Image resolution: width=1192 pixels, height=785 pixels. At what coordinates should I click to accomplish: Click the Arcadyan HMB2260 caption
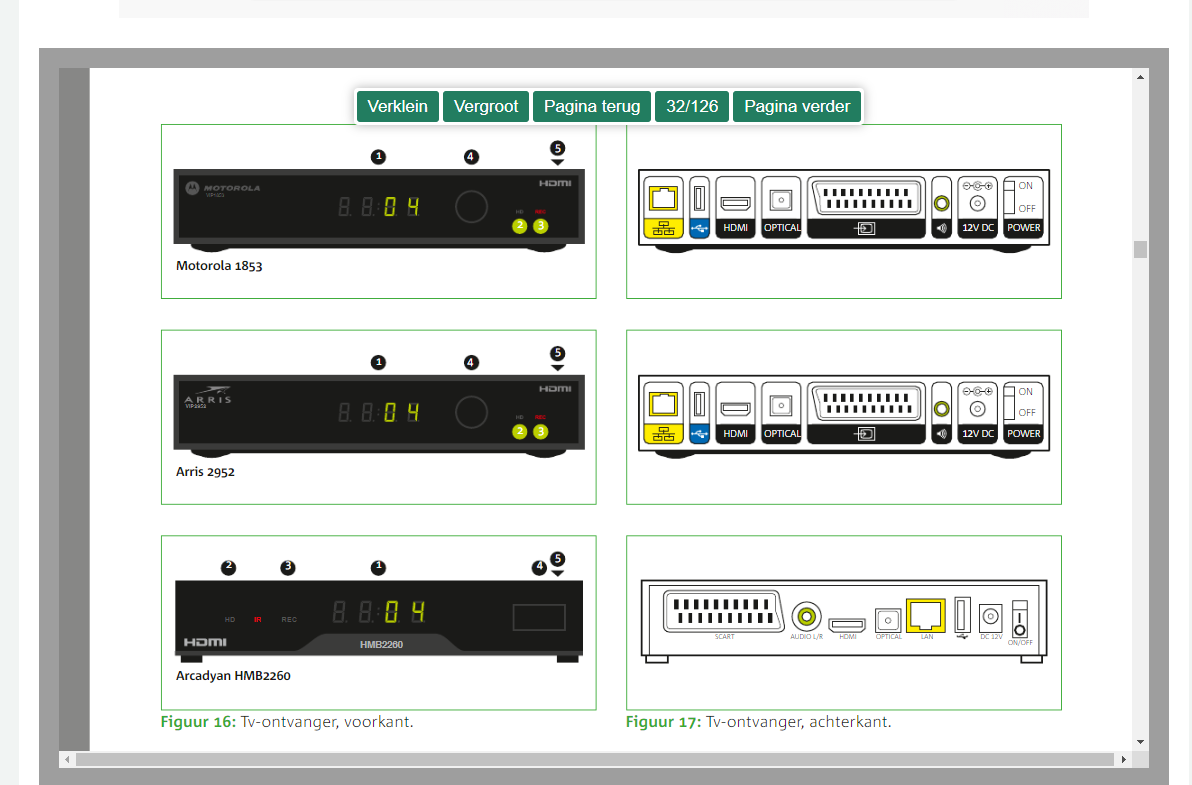point(233,676)
